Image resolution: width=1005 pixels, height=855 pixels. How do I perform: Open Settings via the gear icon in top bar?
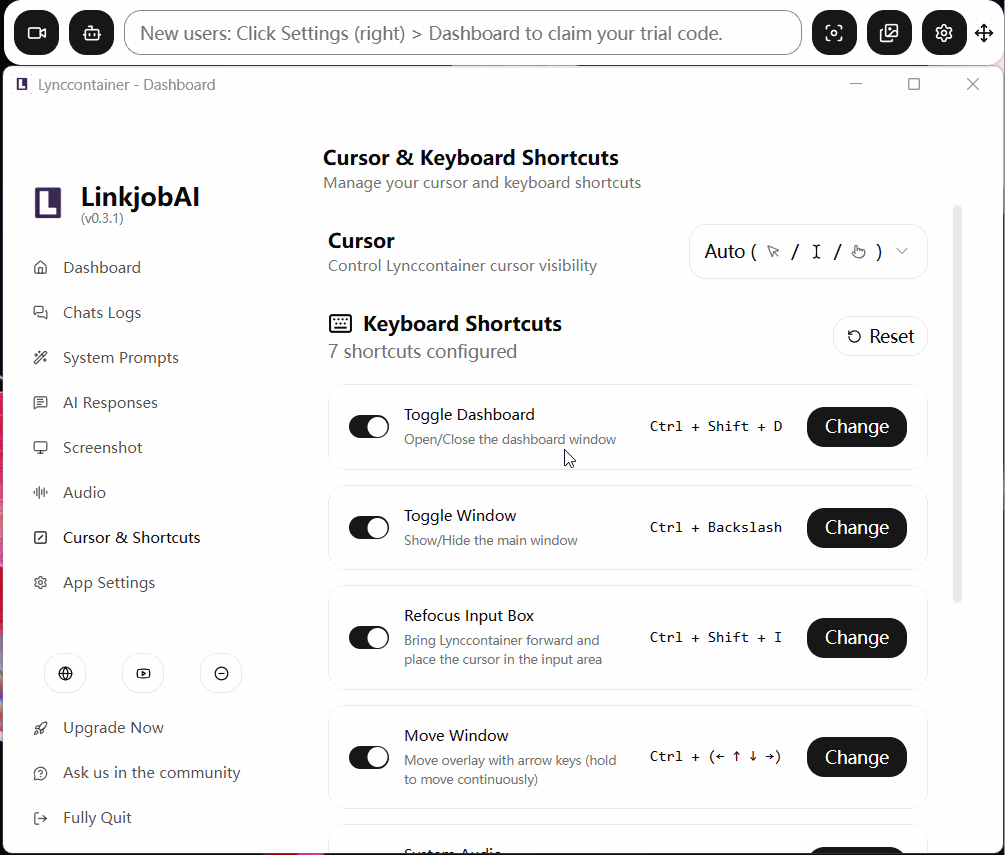(x=944, y=33)
